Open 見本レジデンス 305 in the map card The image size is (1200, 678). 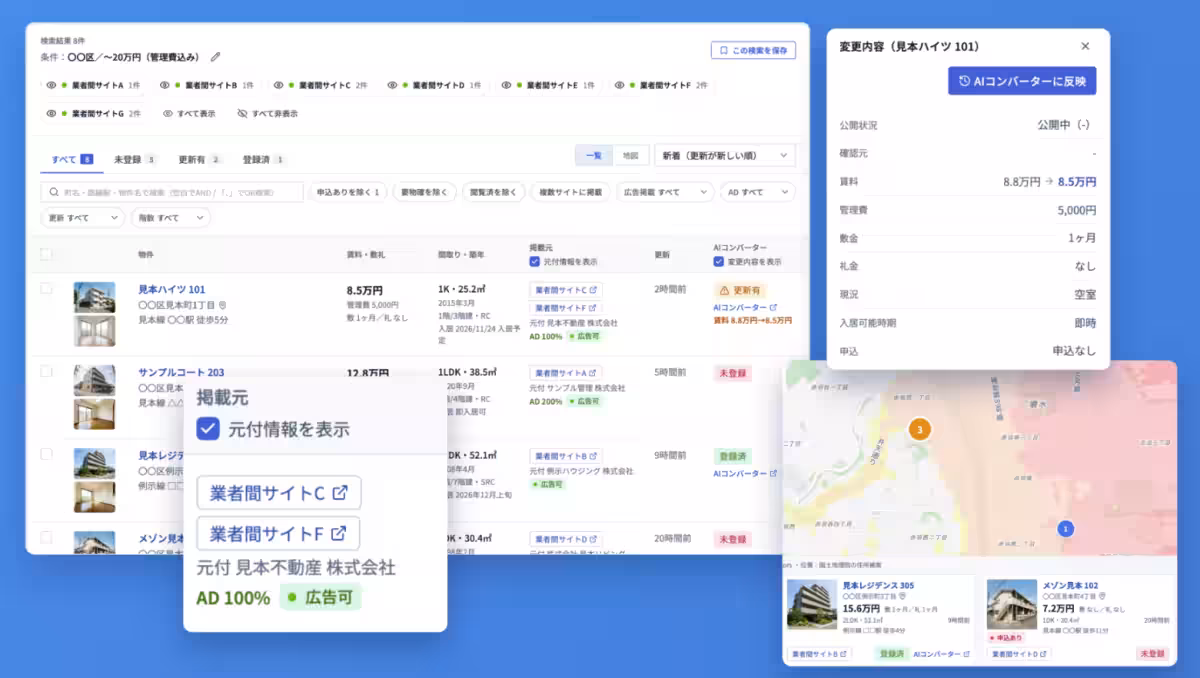click(x=878, y=586)
